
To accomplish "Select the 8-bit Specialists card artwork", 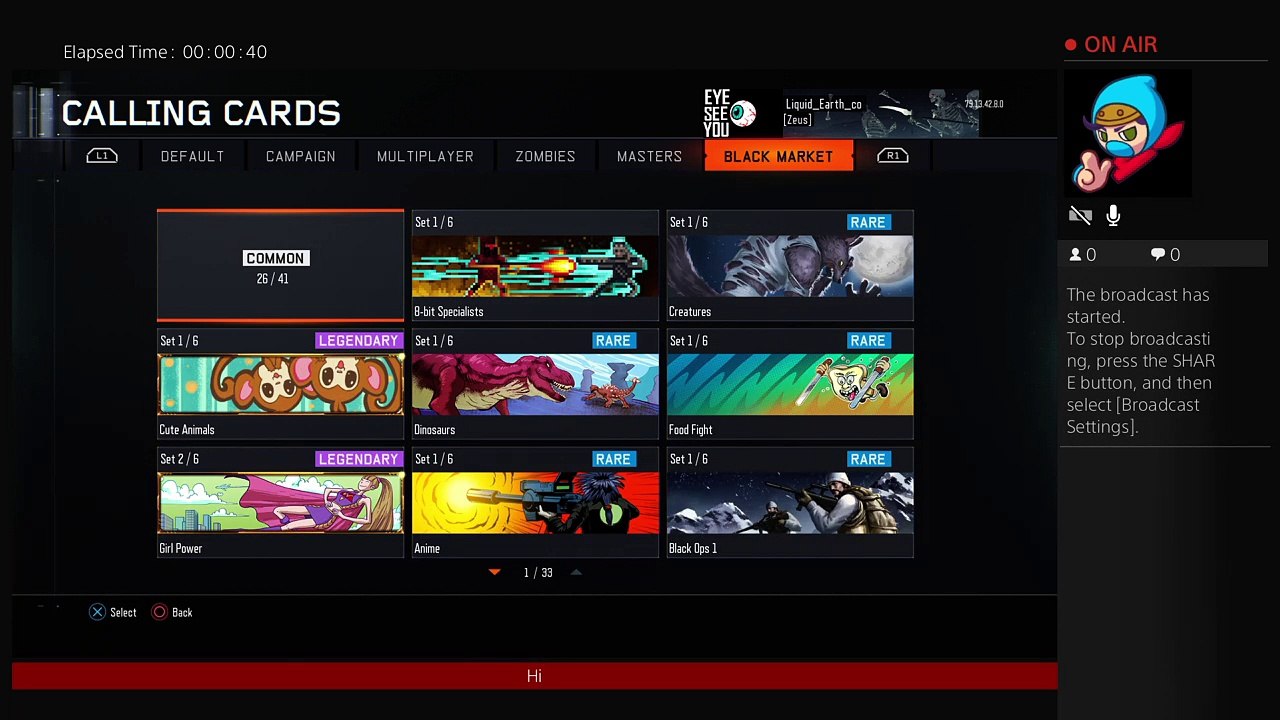I will point(535,267).
